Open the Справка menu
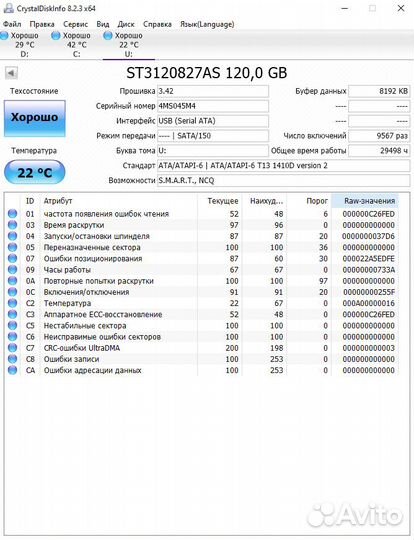 coord(157,24)
